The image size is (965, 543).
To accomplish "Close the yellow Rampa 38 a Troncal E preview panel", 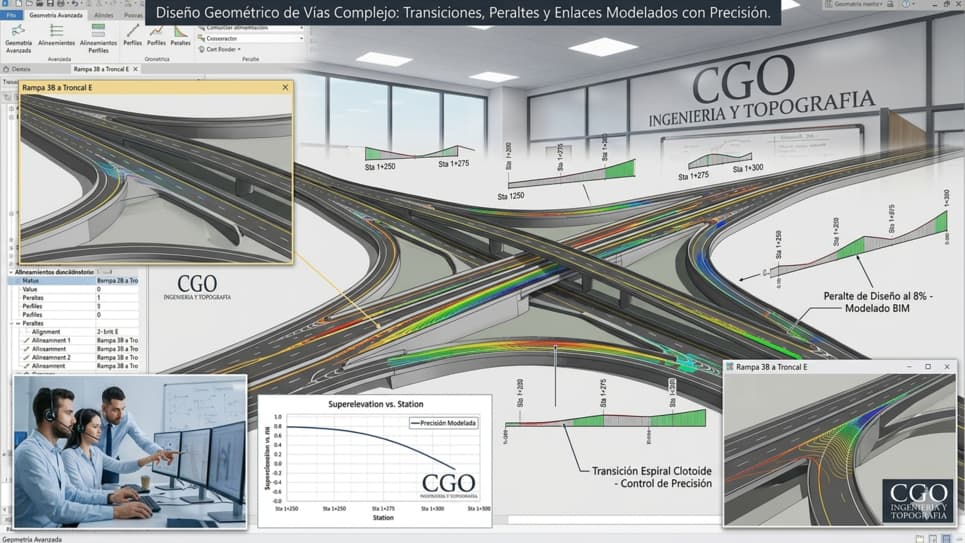I will pos(285,87).
